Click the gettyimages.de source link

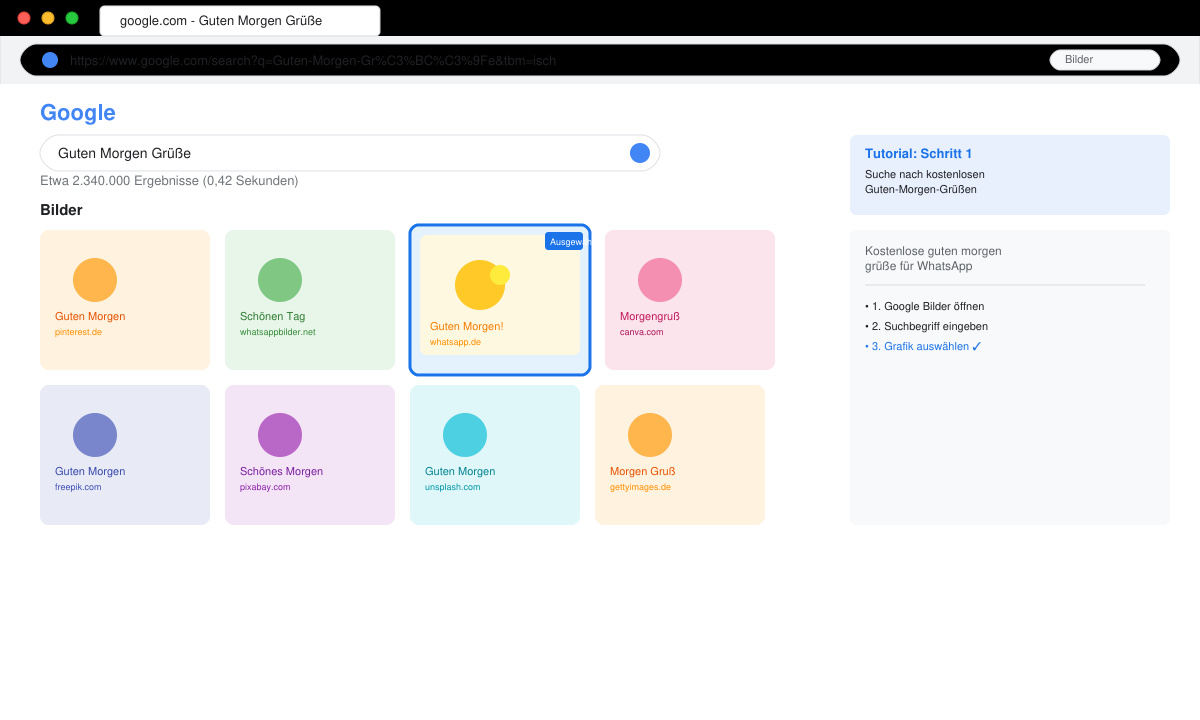point(640,487)
